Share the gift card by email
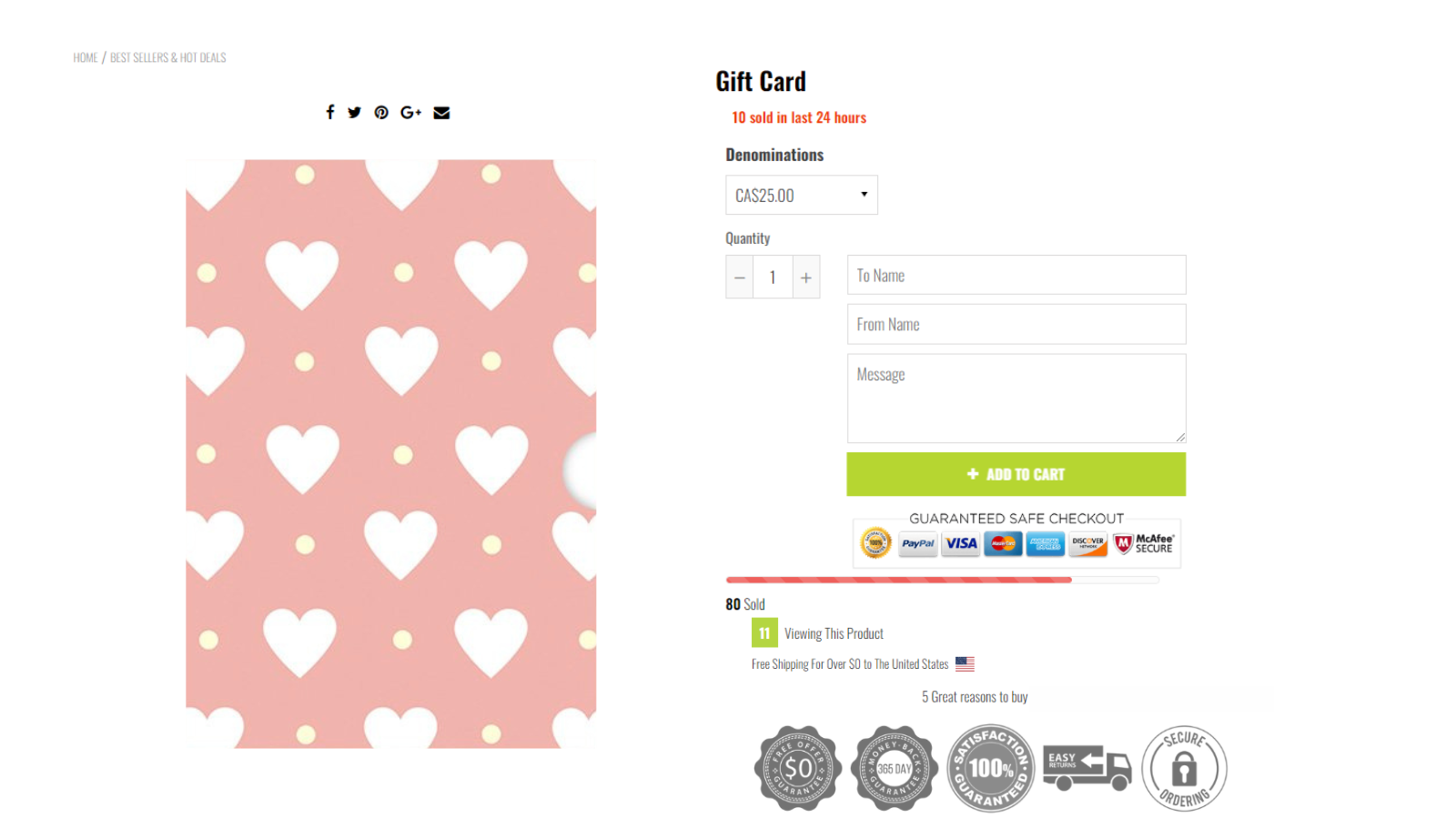 441,113
